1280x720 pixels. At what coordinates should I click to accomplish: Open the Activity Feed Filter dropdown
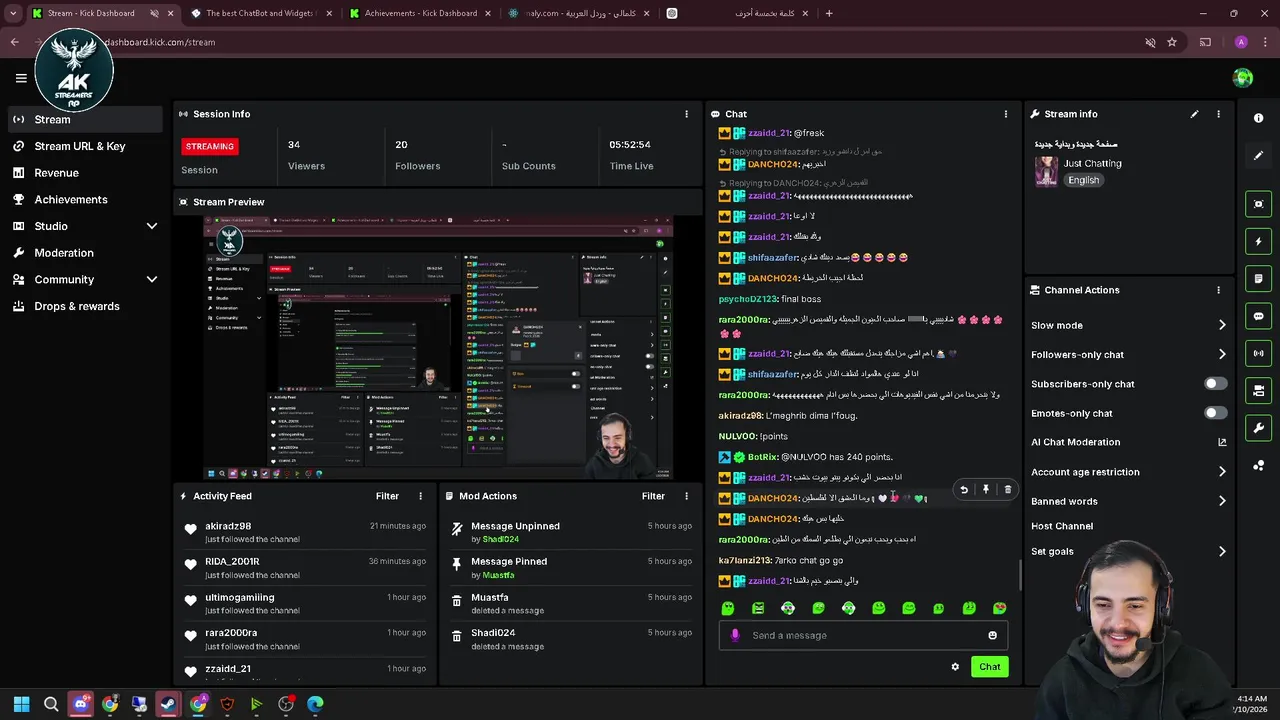[387, 496]
